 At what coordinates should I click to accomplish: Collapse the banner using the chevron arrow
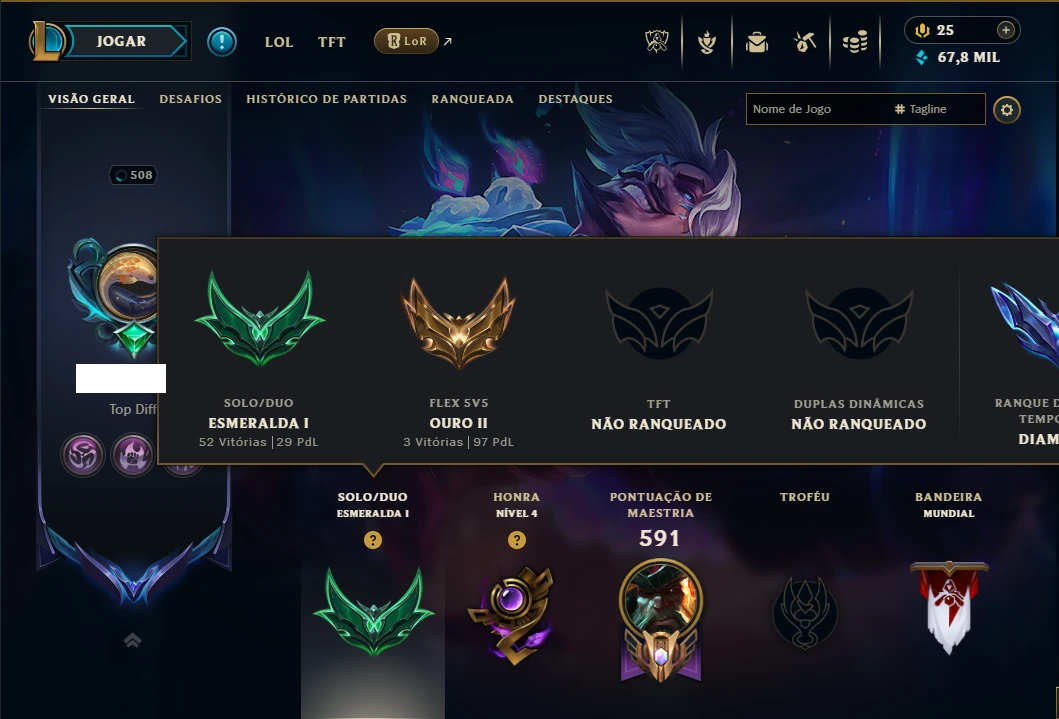[132, 639]
